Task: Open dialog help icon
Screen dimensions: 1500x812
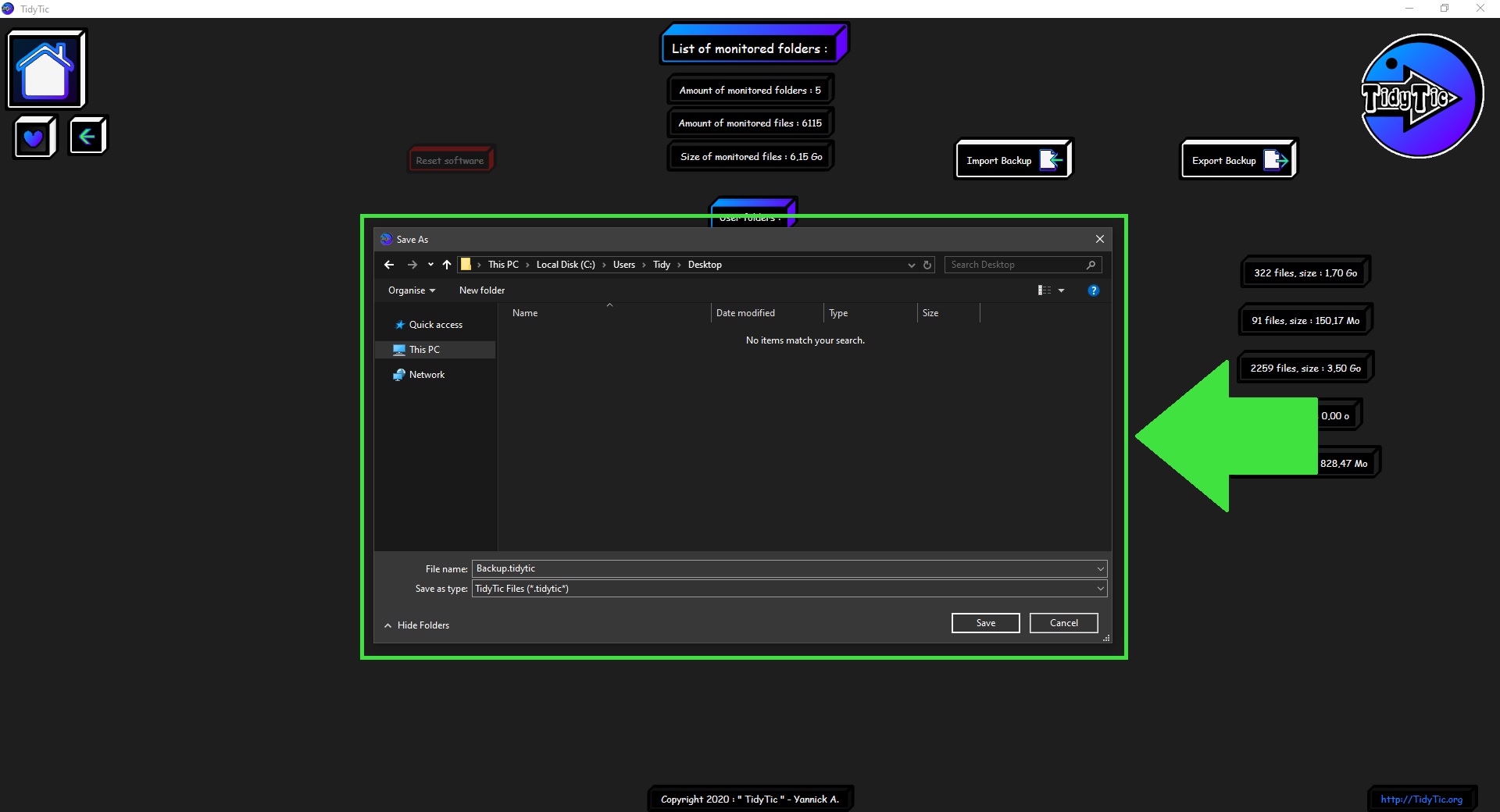Action: [1094, 290]
